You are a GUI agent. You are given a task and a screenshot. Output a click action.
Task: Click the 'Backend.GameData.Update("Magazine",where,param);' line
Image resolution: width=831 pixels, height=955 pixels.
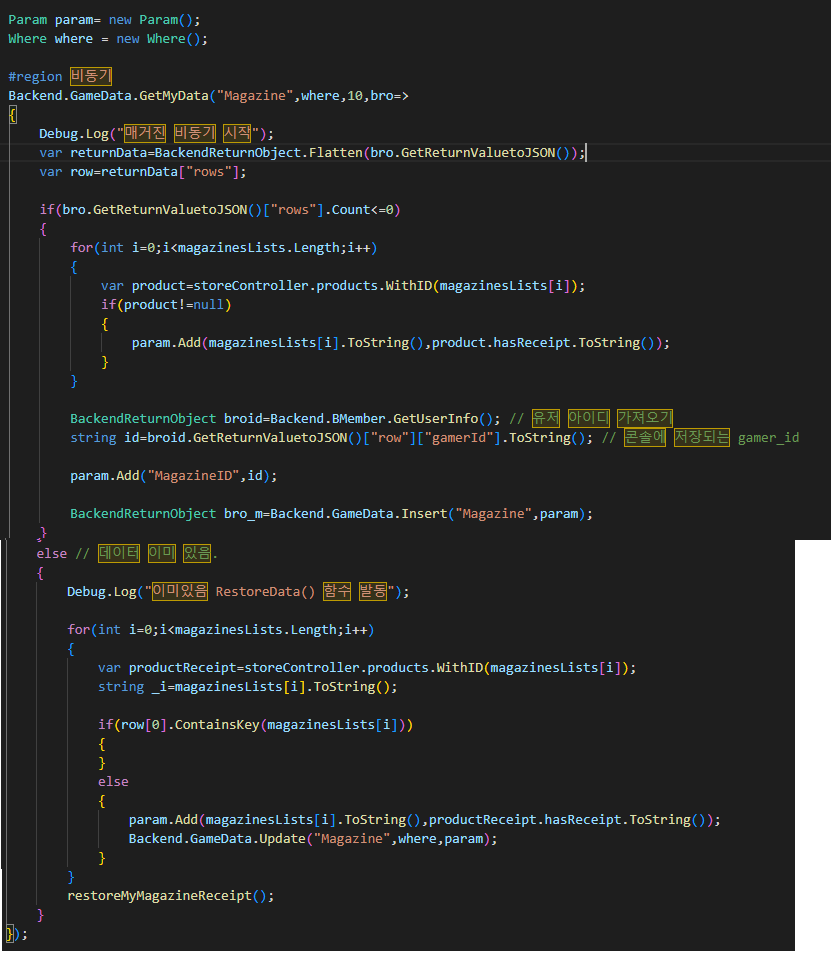click(313, 839)
